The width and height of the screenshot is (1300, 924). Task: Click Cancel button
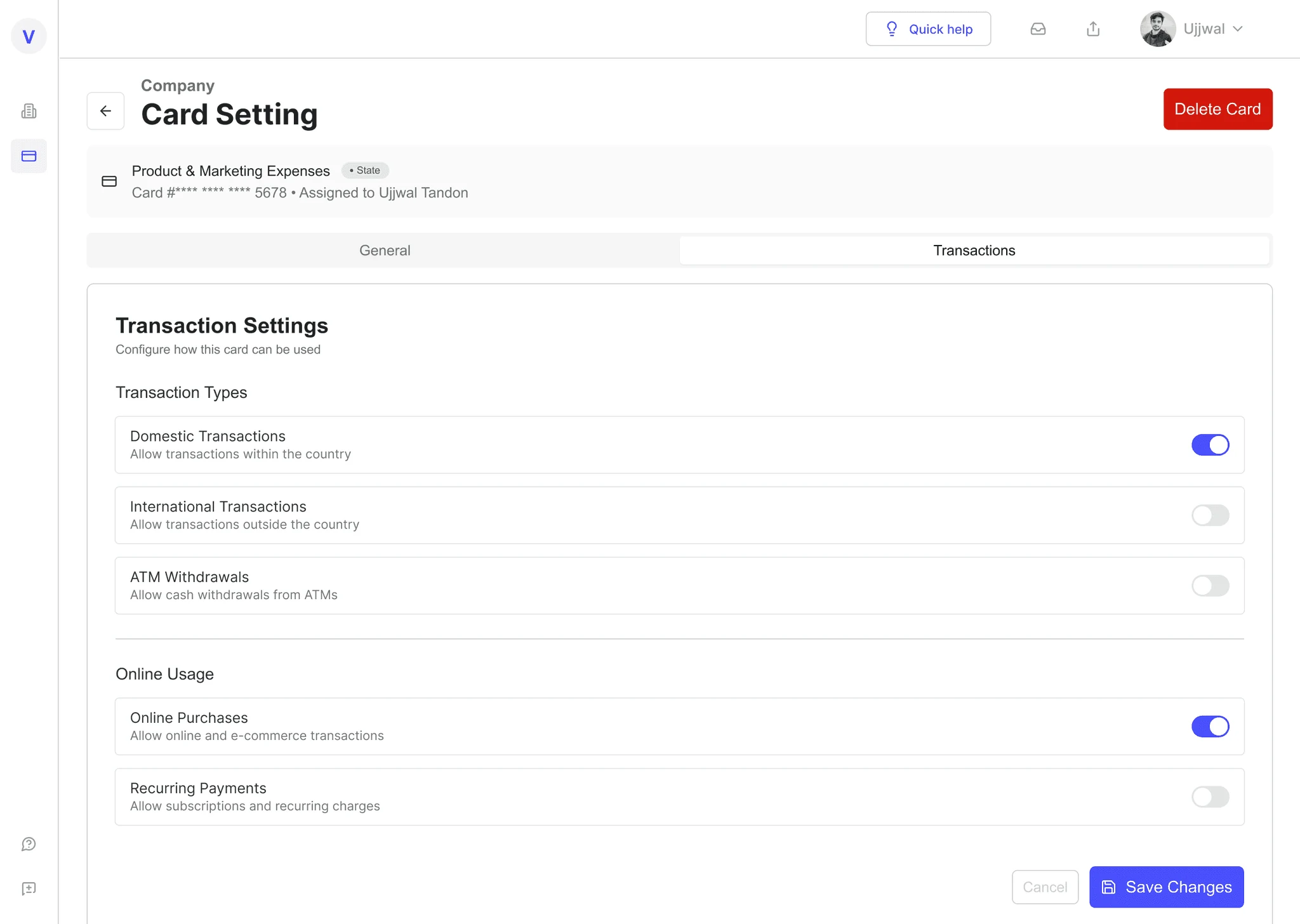(x=1045, y=887)
